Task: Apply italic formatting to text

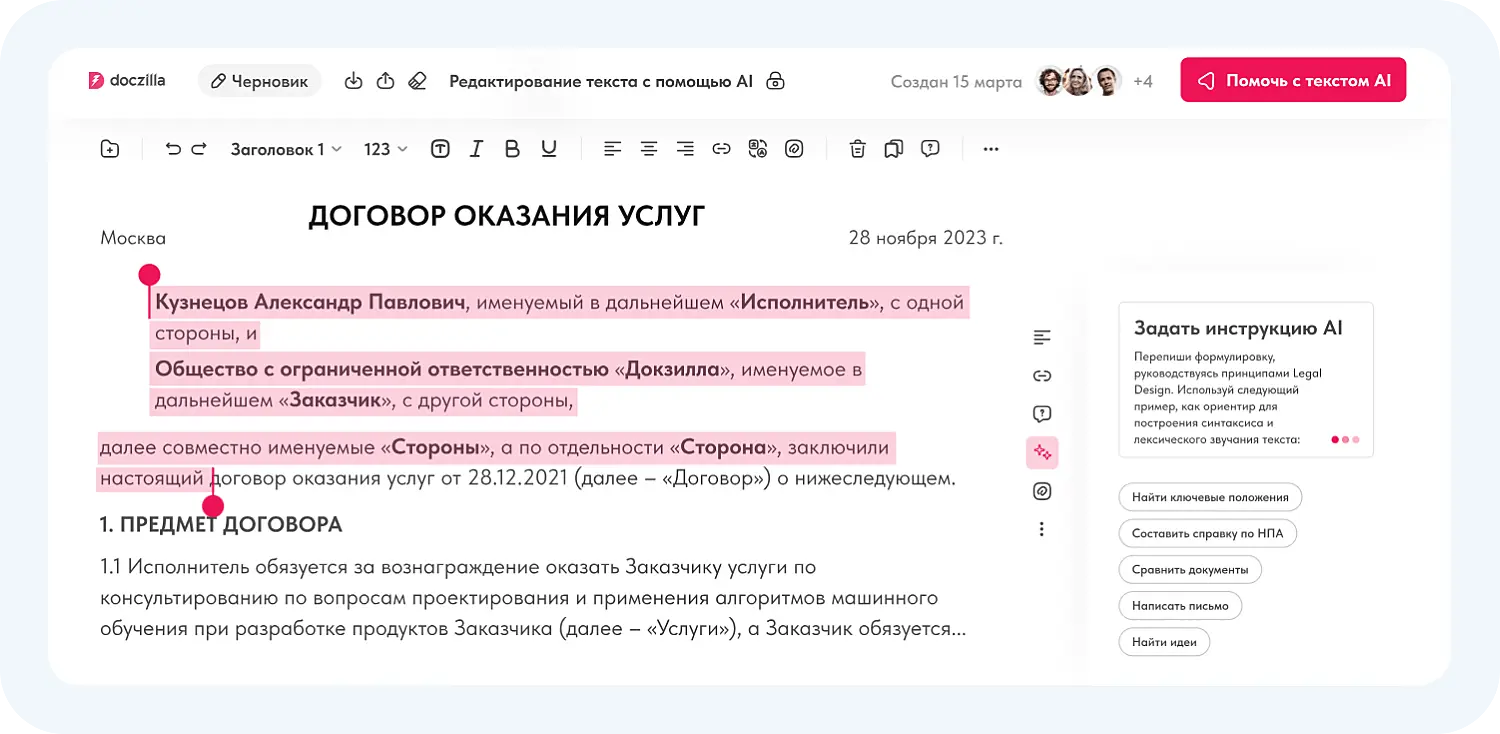Action: pos(476,148)
